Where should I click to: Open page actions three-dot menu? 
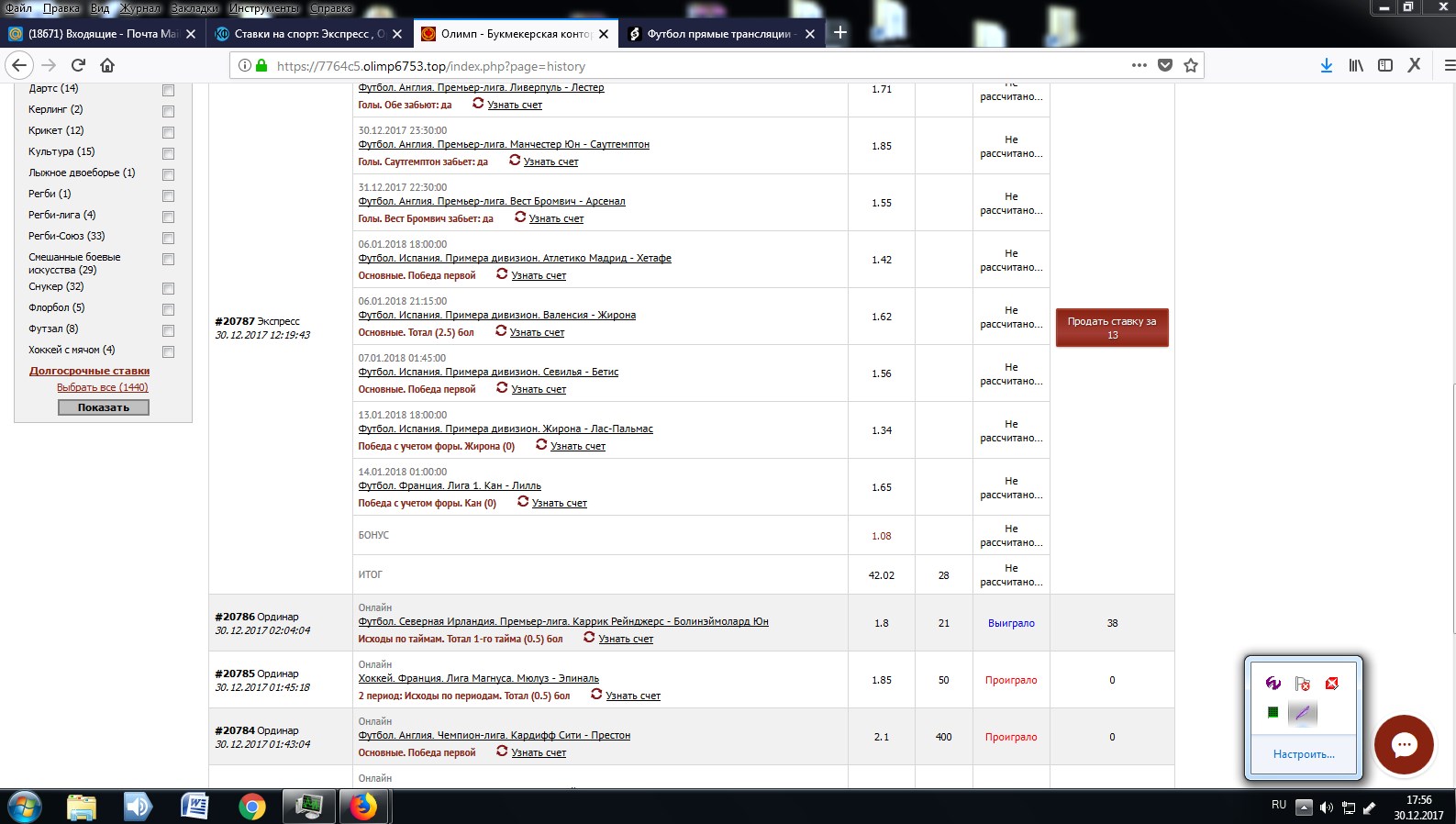click(x=1139, y=65)
